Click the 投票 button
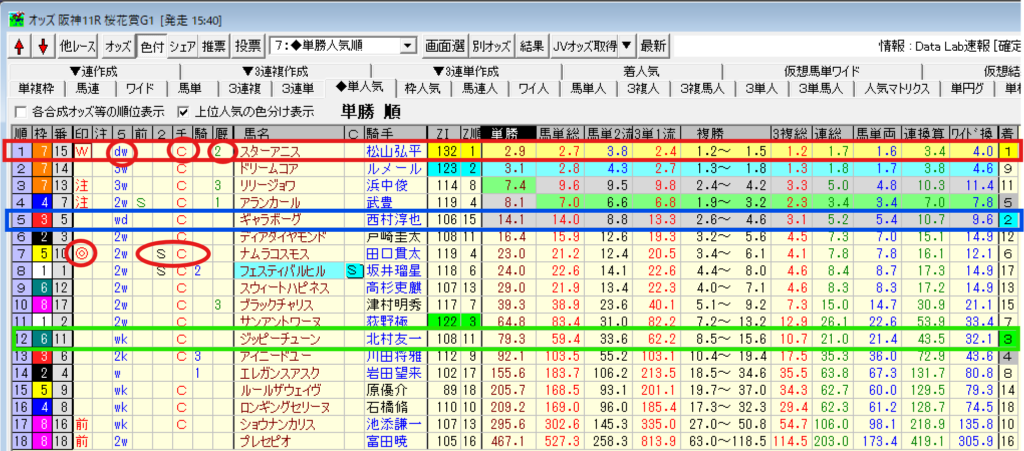This screenshot has height=451, width=1024. (x=248, y=46)
